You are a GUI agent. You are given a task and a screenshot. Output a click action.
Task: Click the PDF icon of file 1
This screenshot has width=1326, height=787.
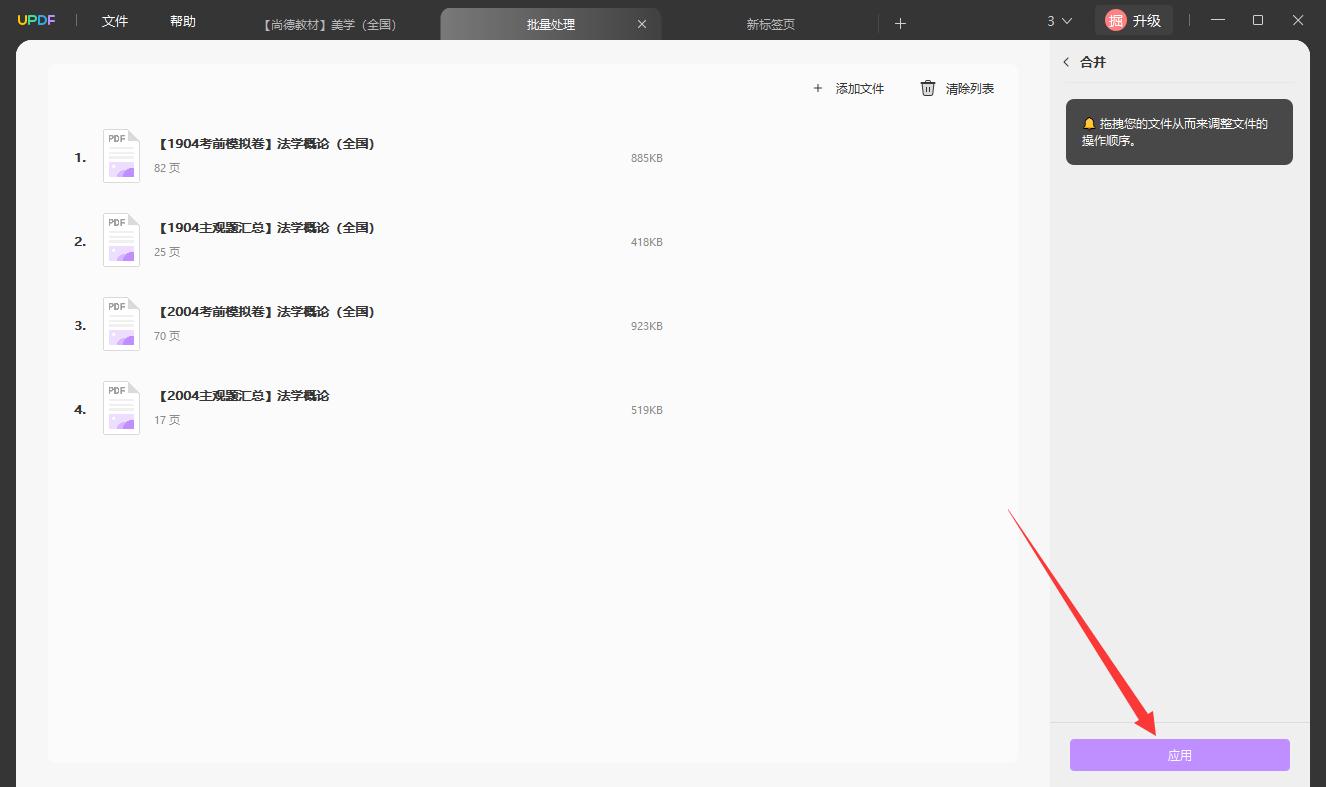click(121, 156)
